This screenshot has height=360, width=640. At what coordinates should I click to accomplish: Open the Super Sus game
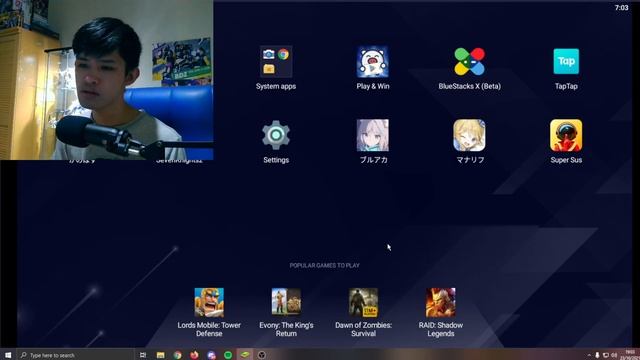pos(566,135)
